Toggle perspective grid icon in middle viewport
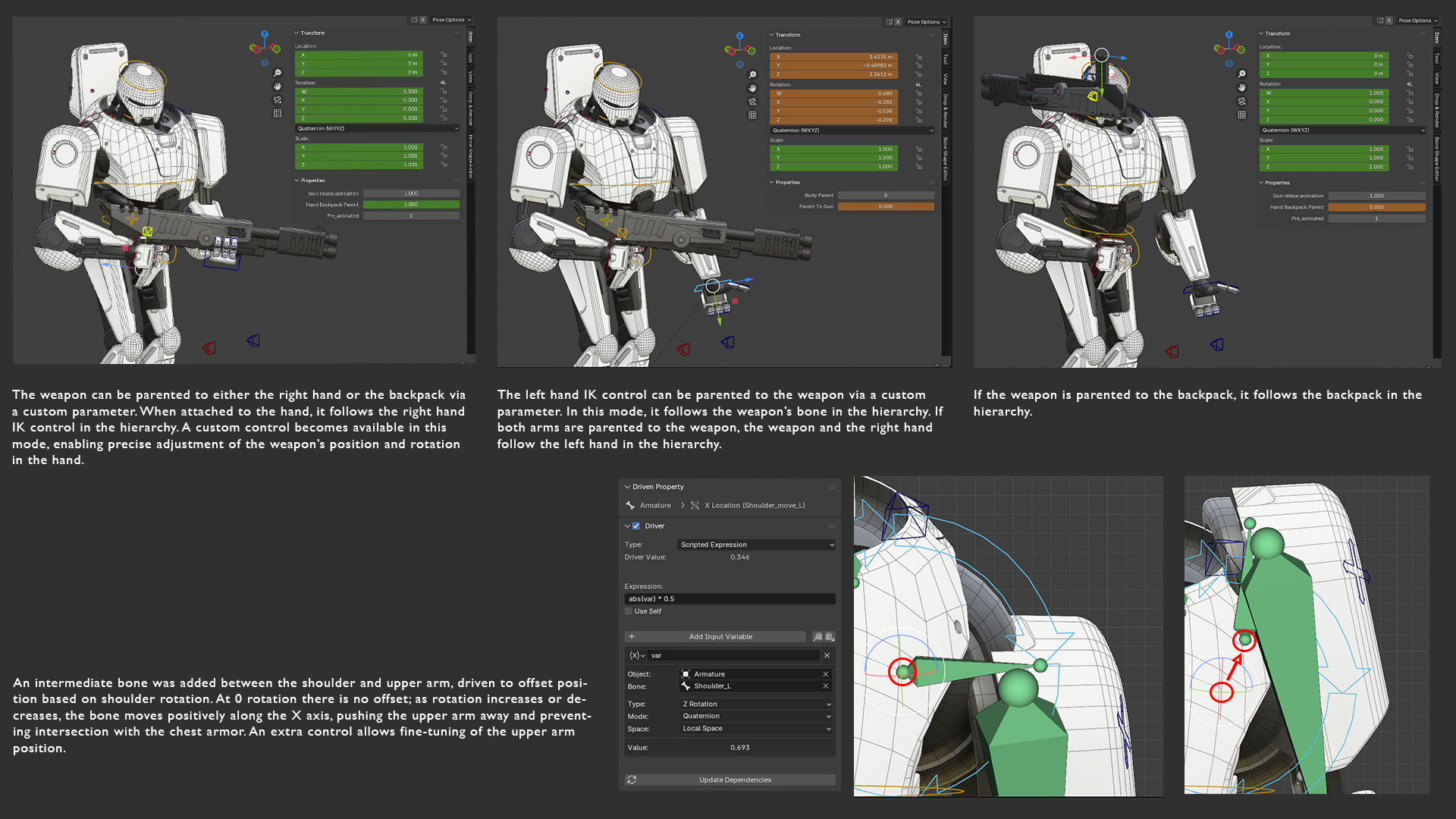 coord(752,115)
